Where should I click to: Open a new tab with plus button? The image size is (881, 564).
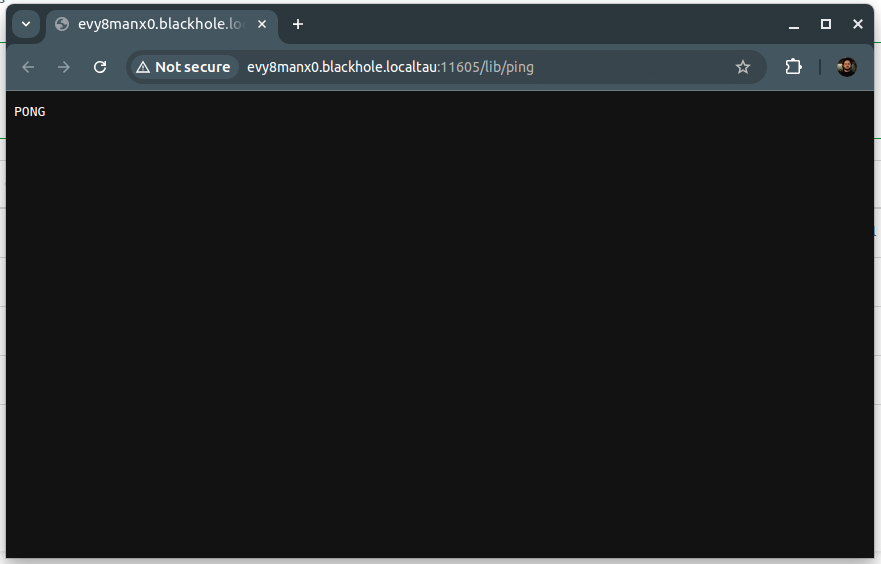298,24
